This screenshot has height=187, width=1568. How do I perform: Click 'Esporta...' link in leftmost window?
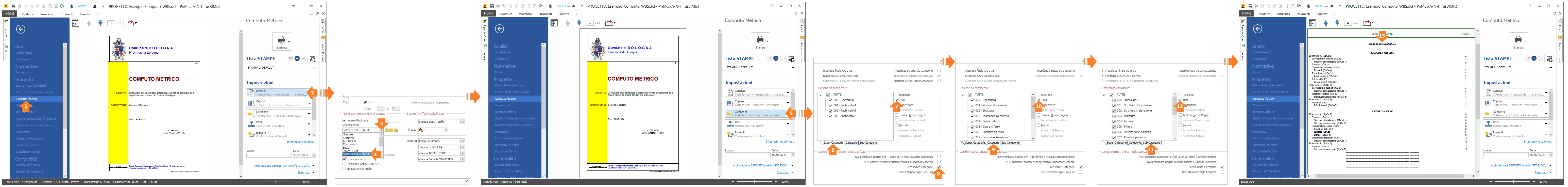coord(305,172)
